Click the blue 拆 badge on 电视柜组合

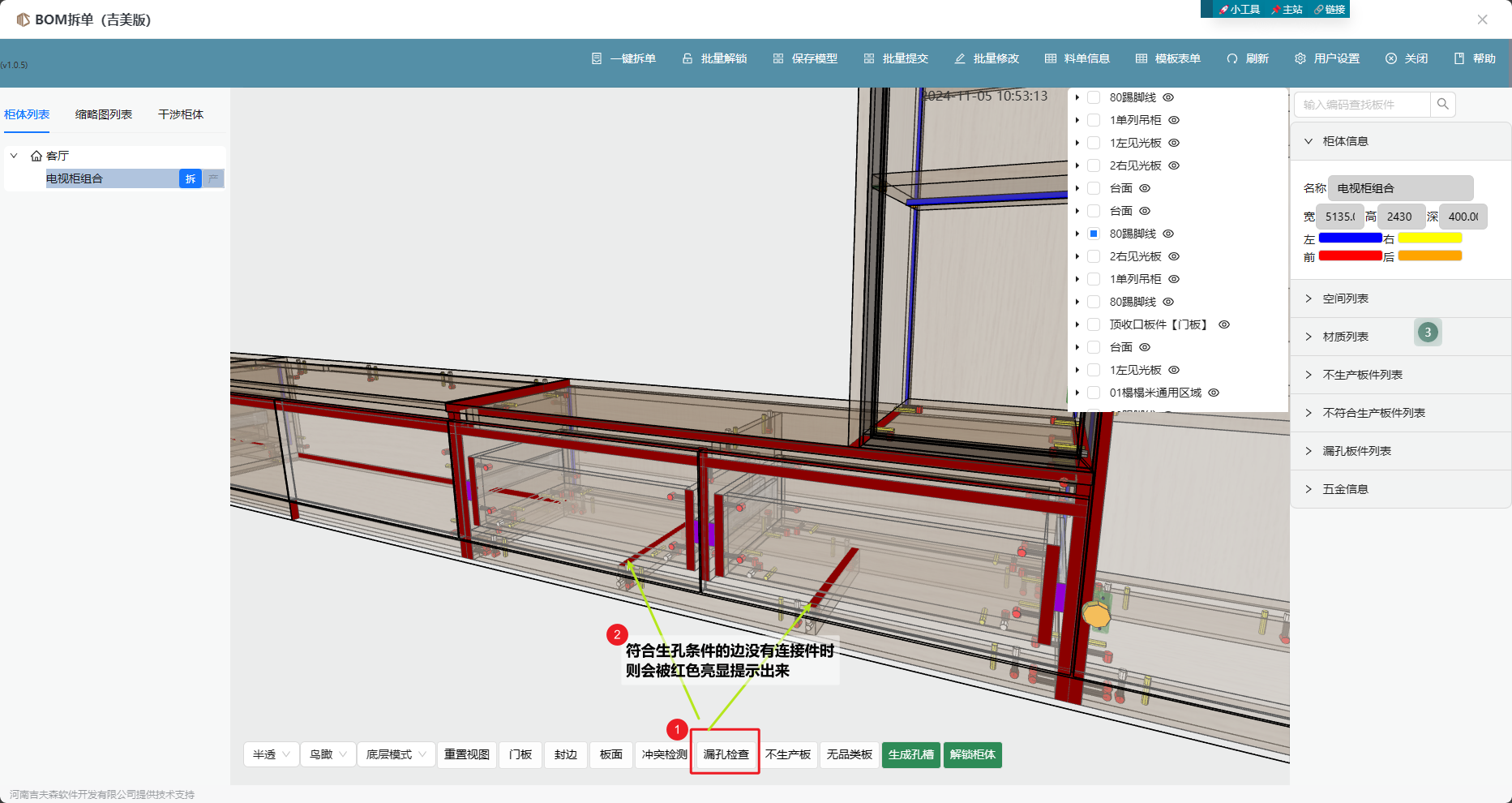[191, 178]
